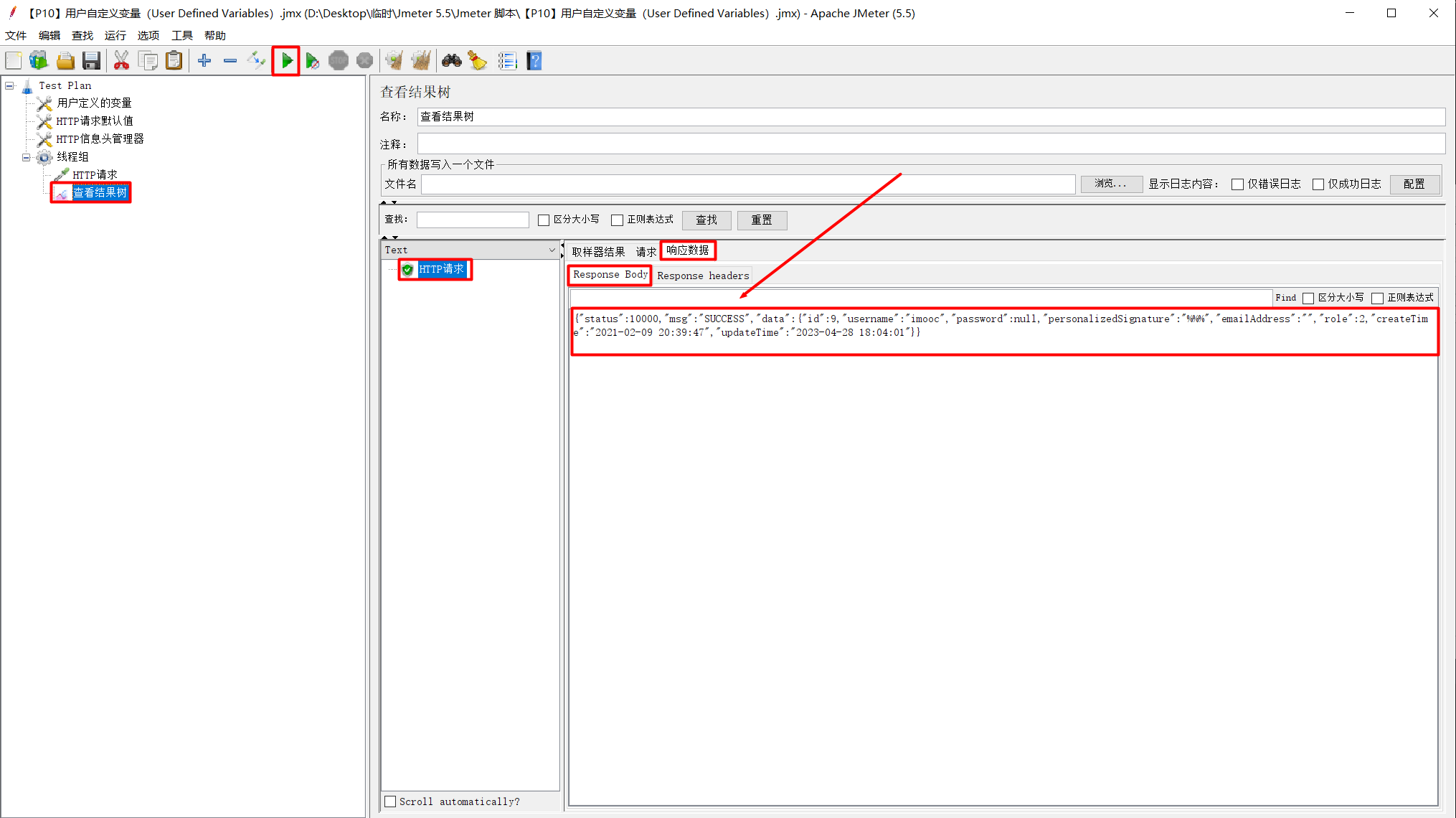Open the 查找 menu
1456x818 pixels.
pos(82,35)
